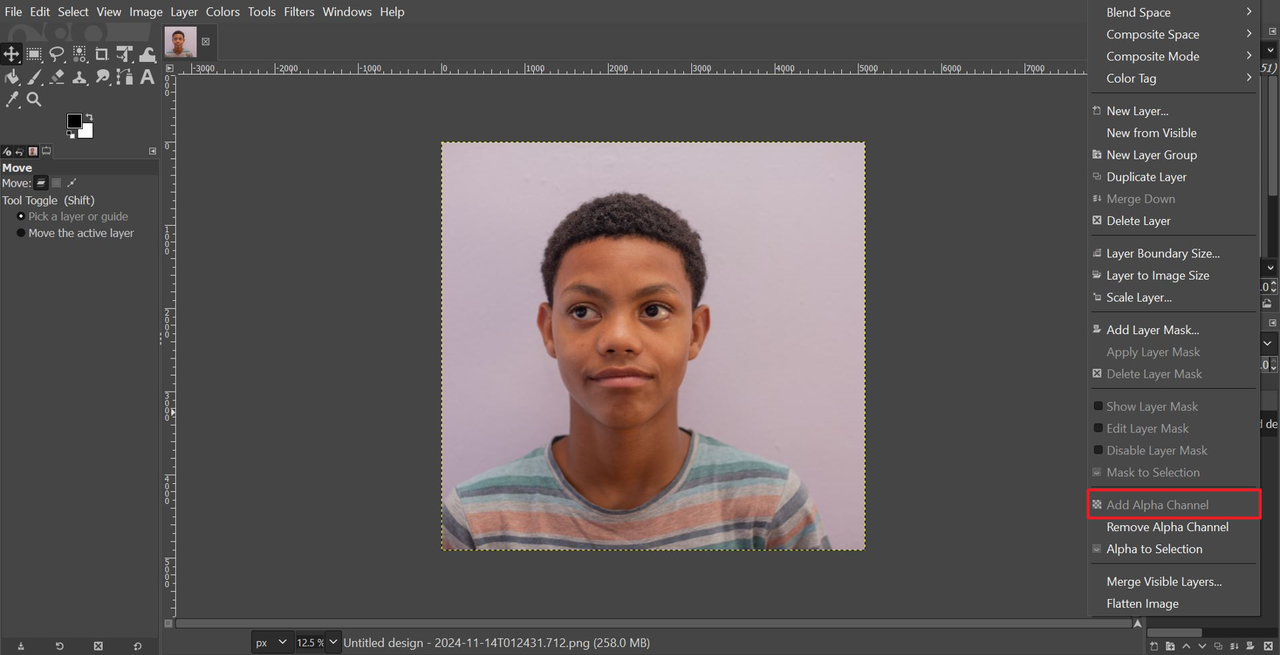
Task: Select the Color Picker tool
Action: click(12, 99)
